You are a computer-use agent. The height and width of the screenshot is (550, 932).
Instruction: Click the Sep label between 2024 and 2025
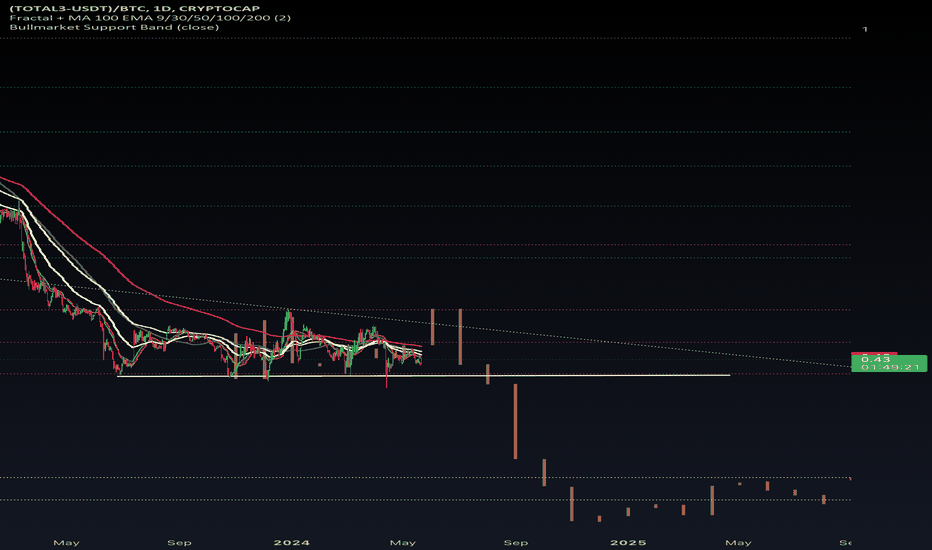click(x=515, y=542)
